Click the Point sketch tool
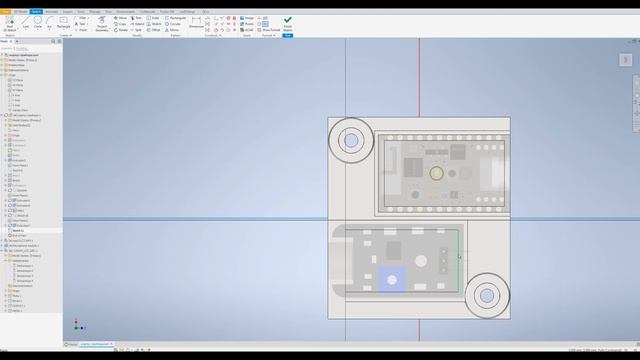The image size is (640, 360). 81,30
